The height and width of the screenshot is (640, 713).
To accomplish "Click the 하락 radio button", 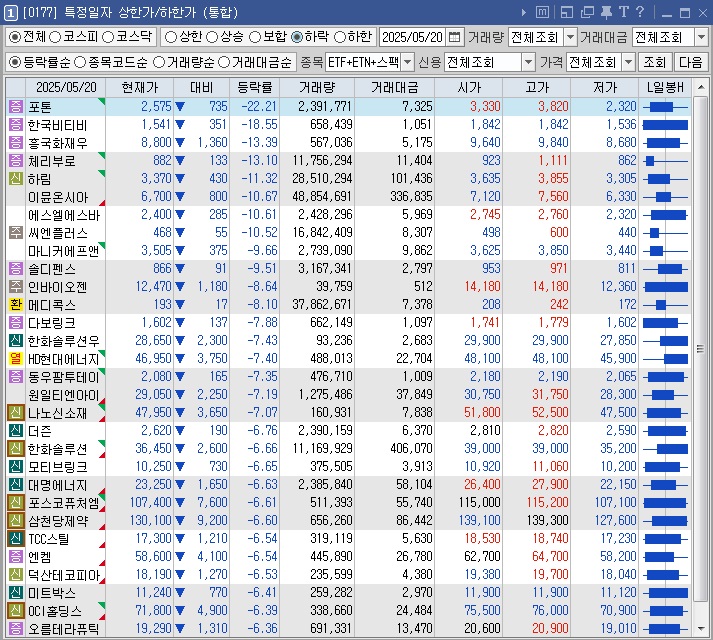I will point(297,37).
